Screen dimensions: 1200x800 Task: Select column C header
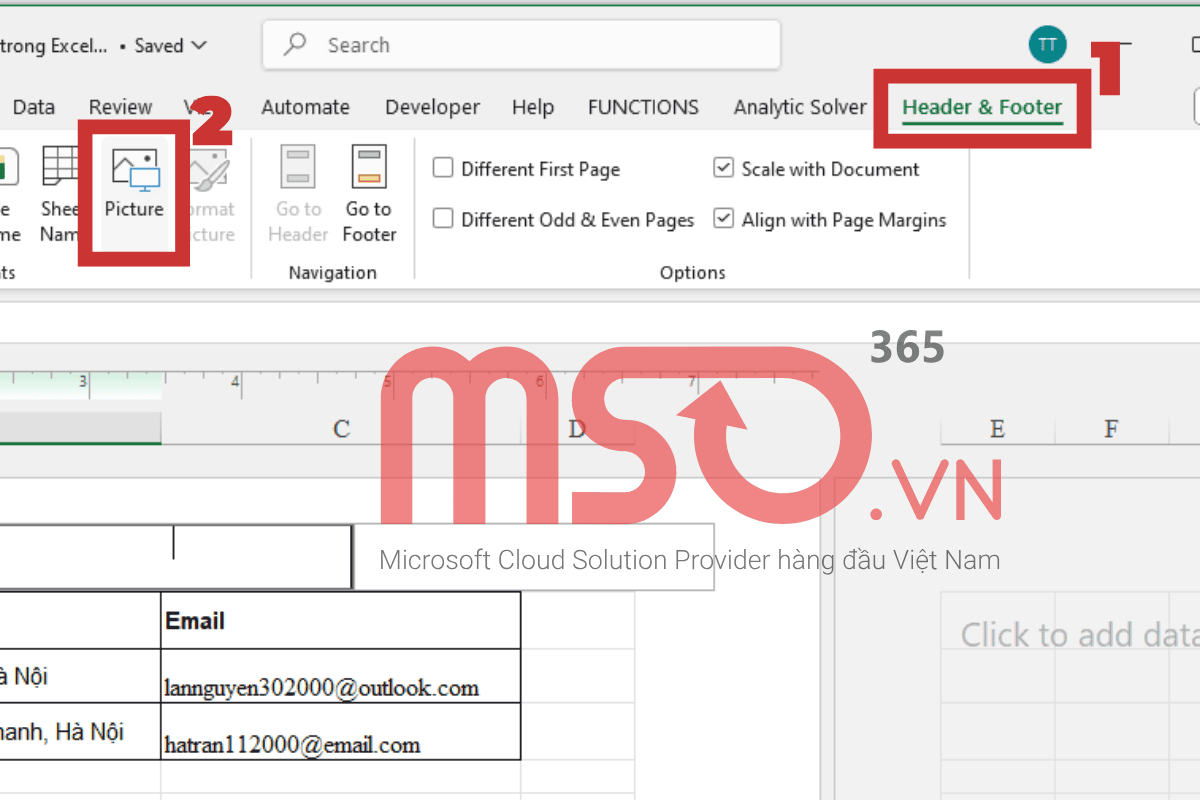(x=341, y=429)
